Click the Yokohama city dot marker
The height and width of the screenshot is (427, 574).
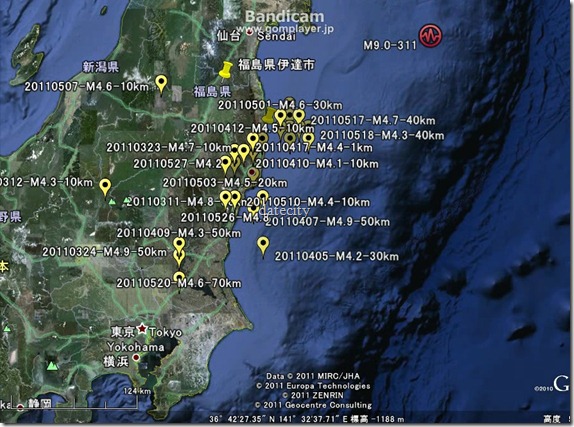136,357
